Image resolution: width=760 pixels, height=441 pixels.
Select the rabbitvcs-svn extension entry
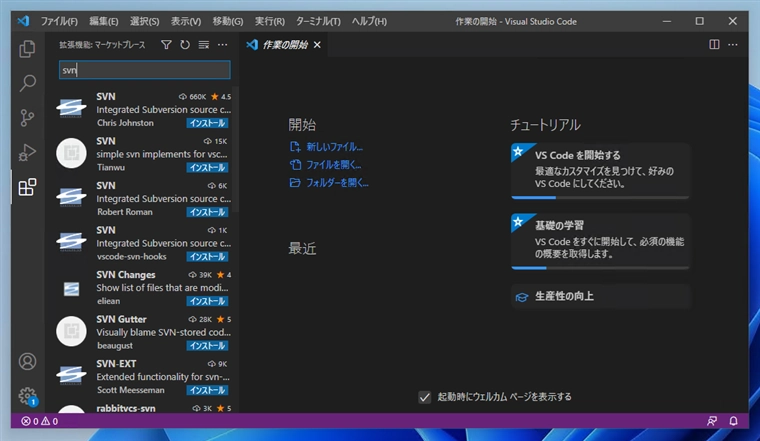pos(143,408)
